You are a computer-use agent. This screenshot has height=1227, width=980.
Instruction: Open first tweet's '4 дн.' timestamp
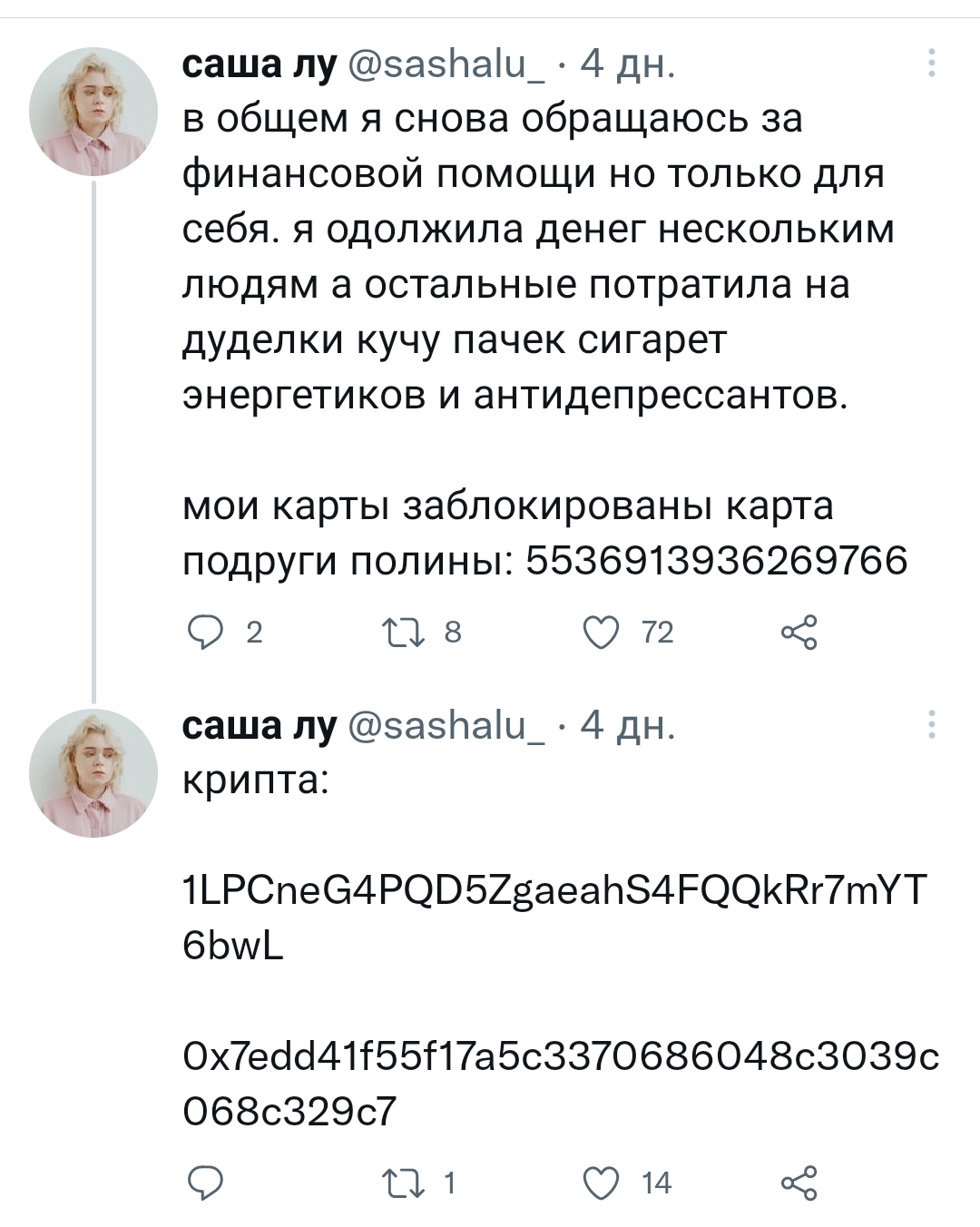coord(627,65)
